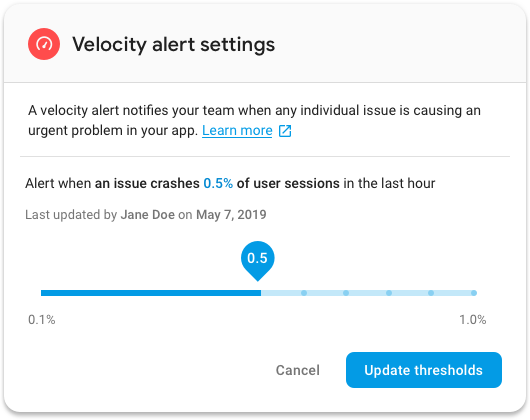Set threshold to the 0.6 tick dot
Viewport: 530px width, 420px height.
coord(304,293)
